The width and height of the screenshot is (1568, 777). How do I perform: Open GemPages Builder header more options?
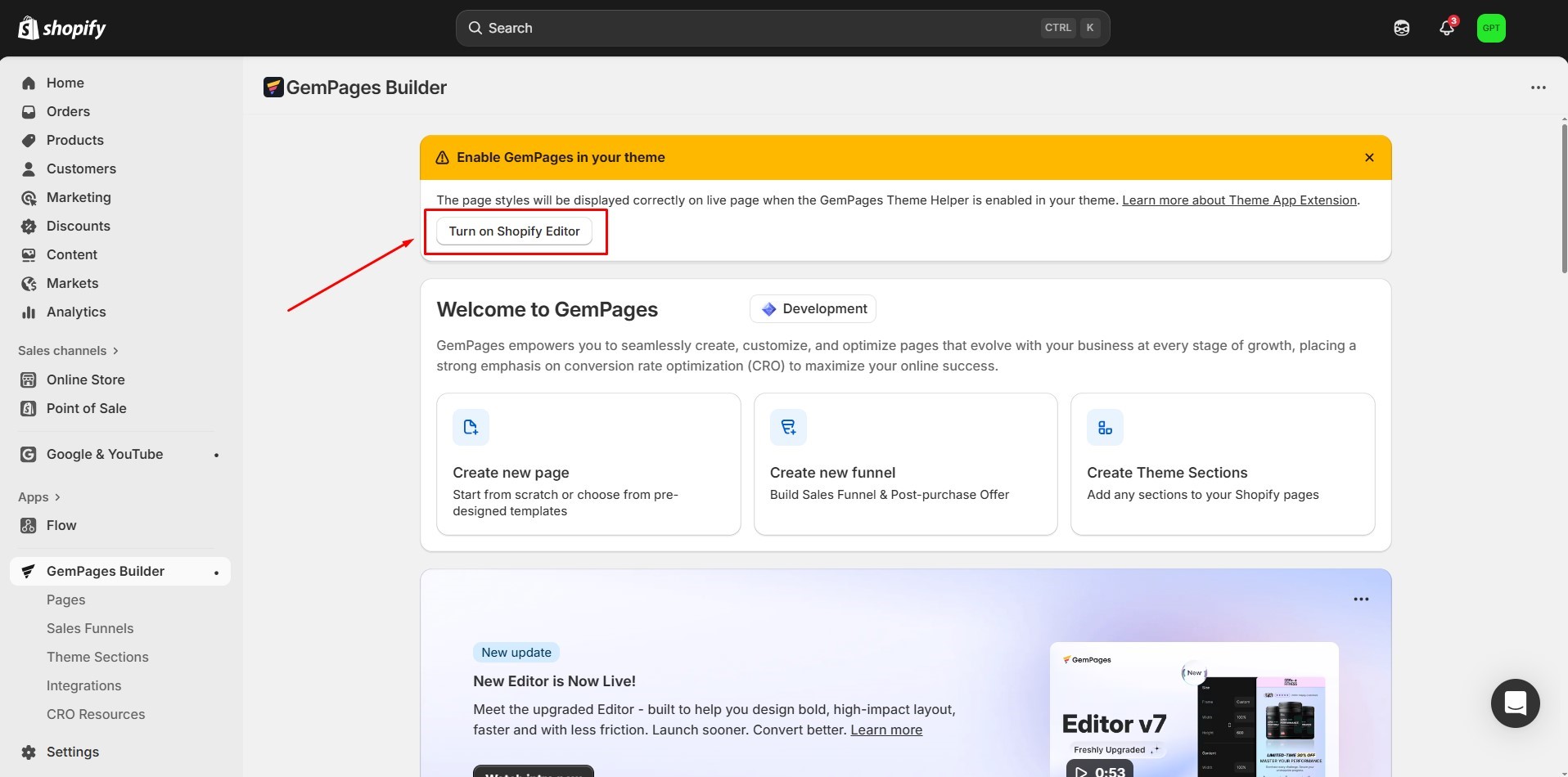click(x=1538, y=88)
